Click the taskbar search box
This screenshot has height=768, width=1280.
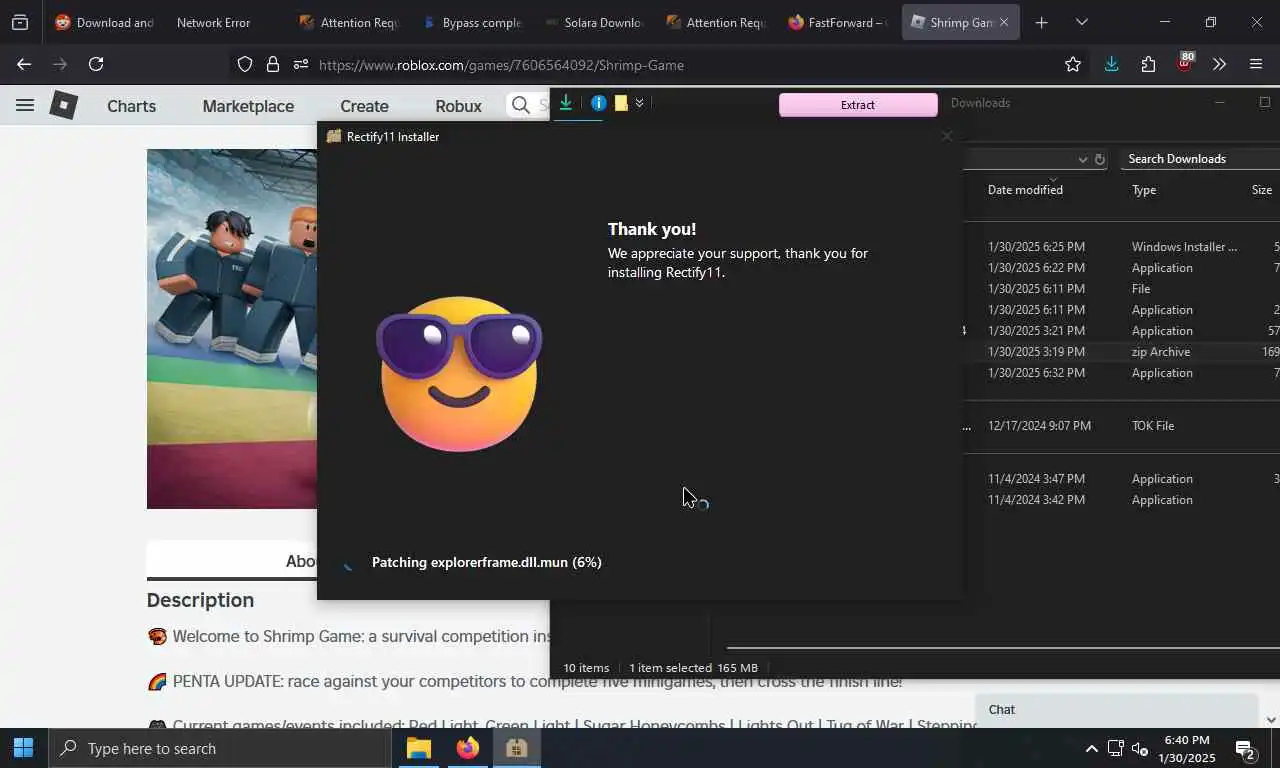pos(219,748)
